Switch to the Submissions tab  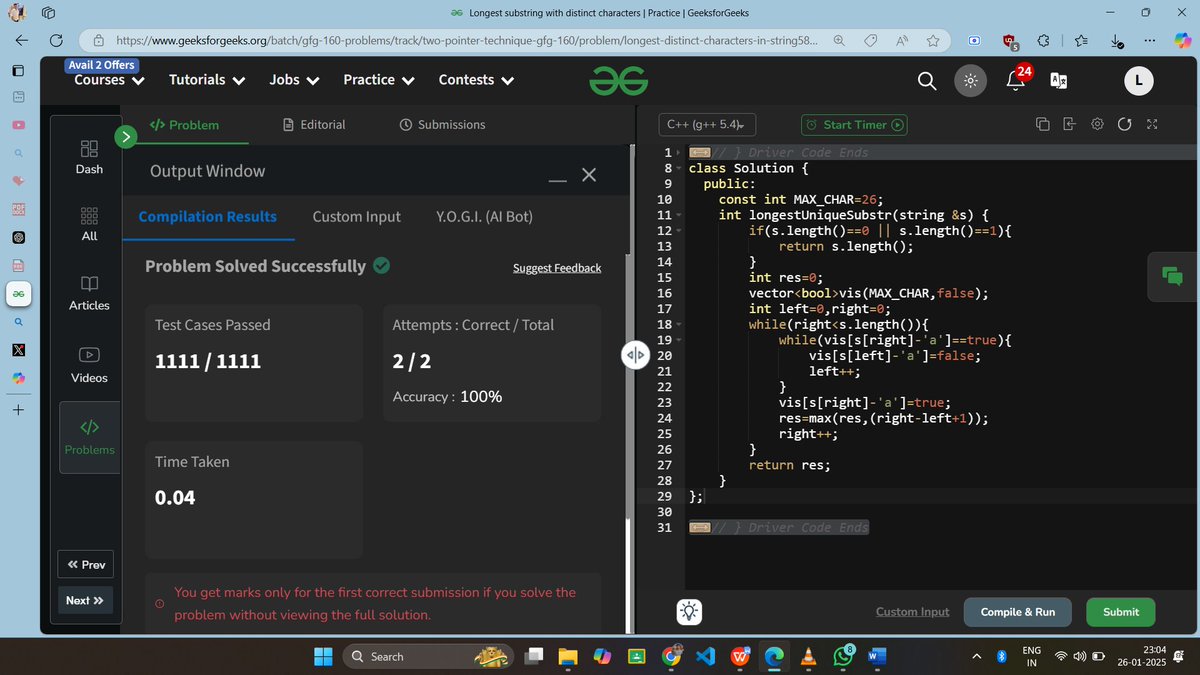pyautogui.click(x=442, y=125)
